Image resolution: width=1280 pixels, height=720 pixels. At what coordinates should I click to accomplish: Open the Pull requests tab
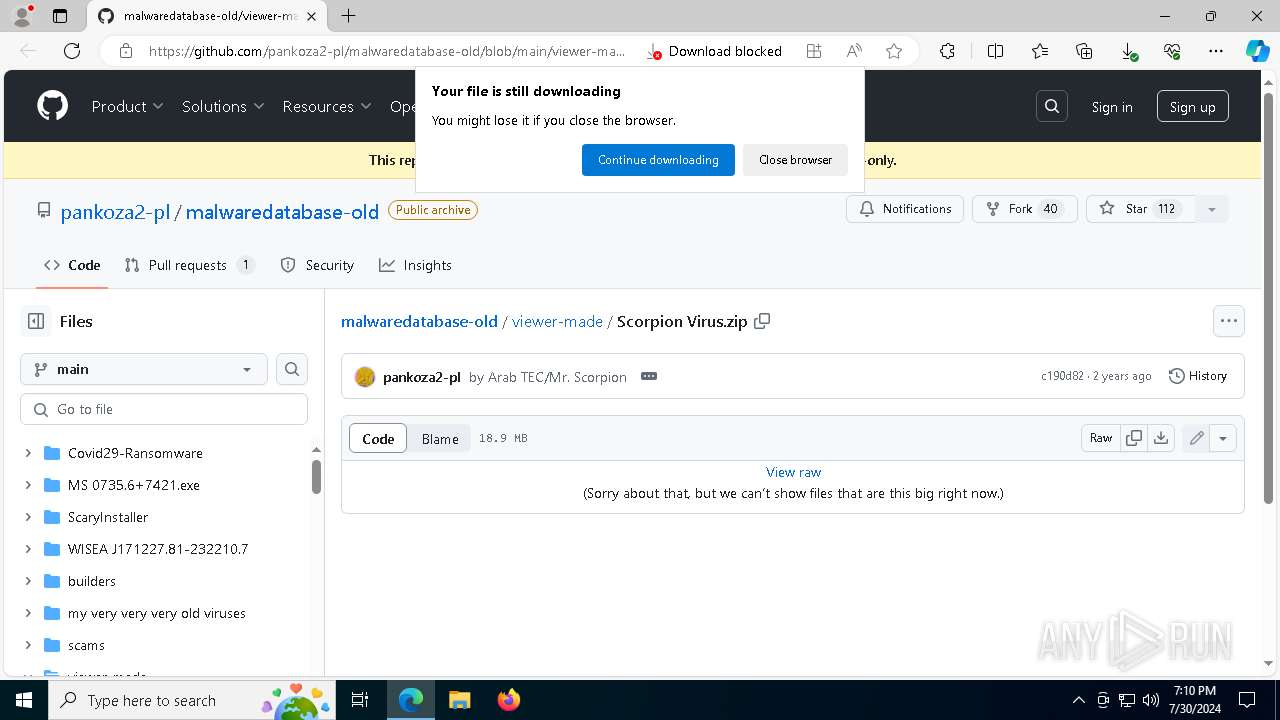(189, 265)
